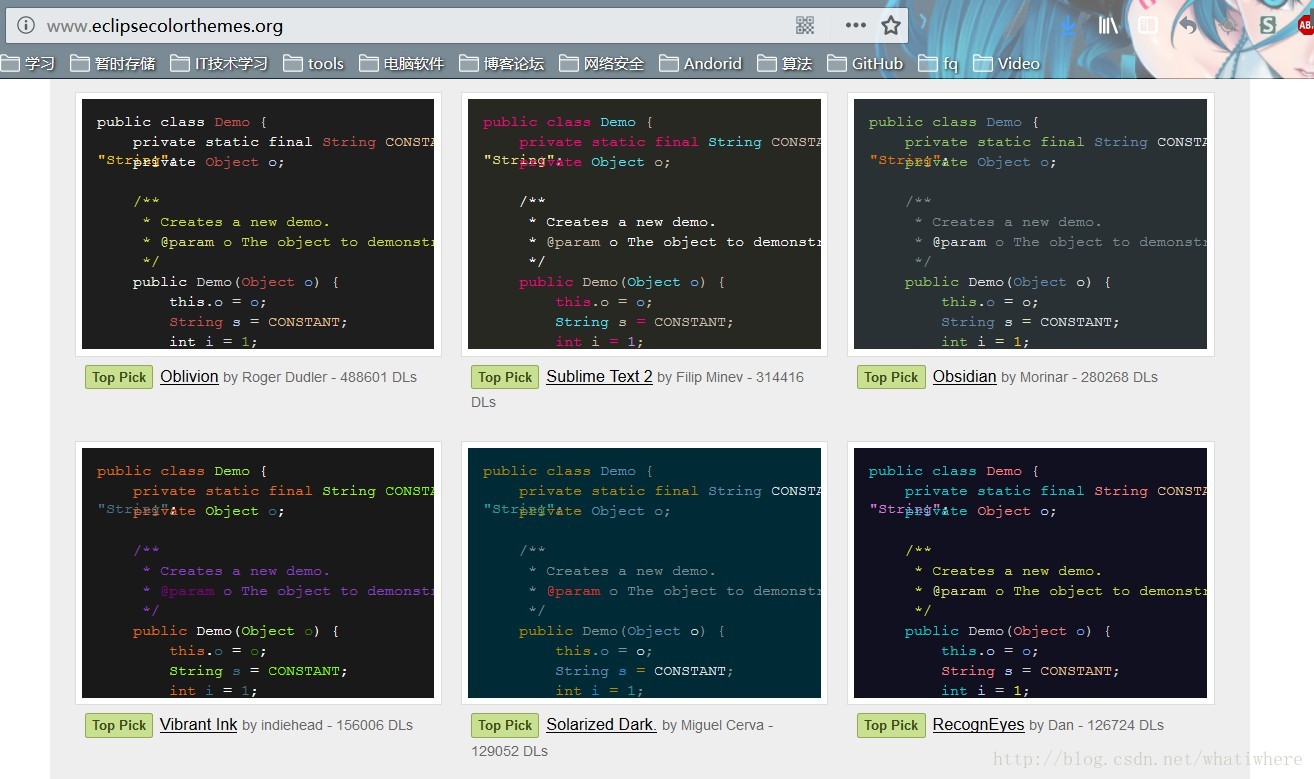
Task: Click the Obsidian theme code preview
Action: pos(1030,224)
